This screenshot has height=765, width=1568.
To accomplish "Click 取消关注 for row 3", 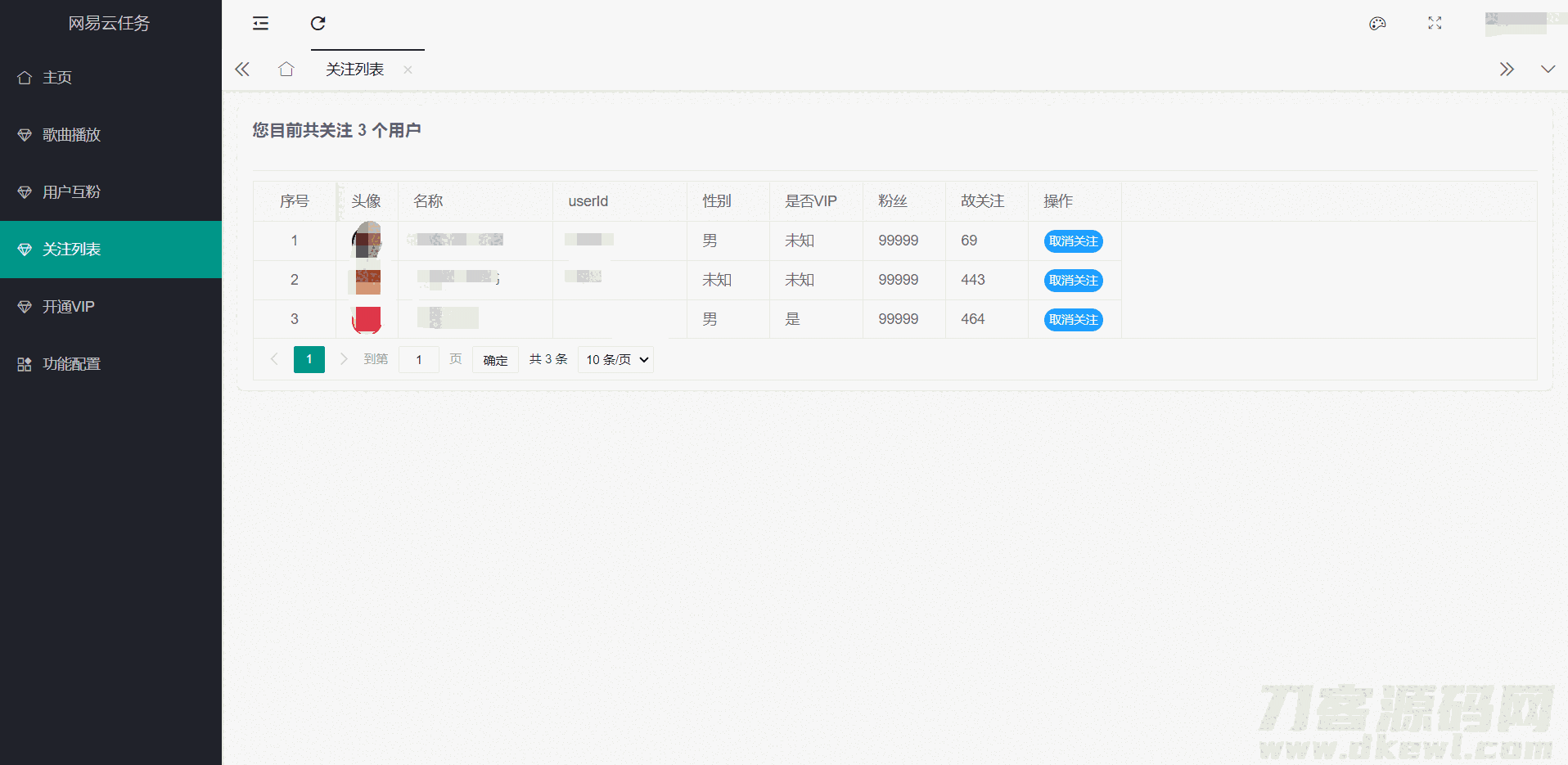I will click(1074, 320).
